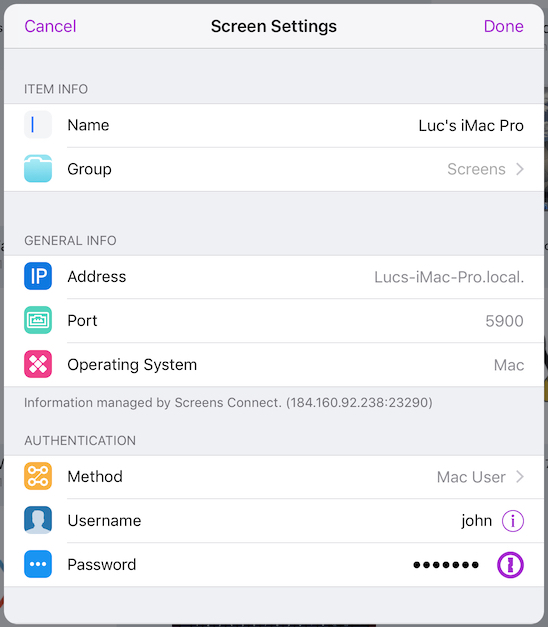The image size is (548, 627).
Task: Edit the Username value john
Action: pos(476,521)
